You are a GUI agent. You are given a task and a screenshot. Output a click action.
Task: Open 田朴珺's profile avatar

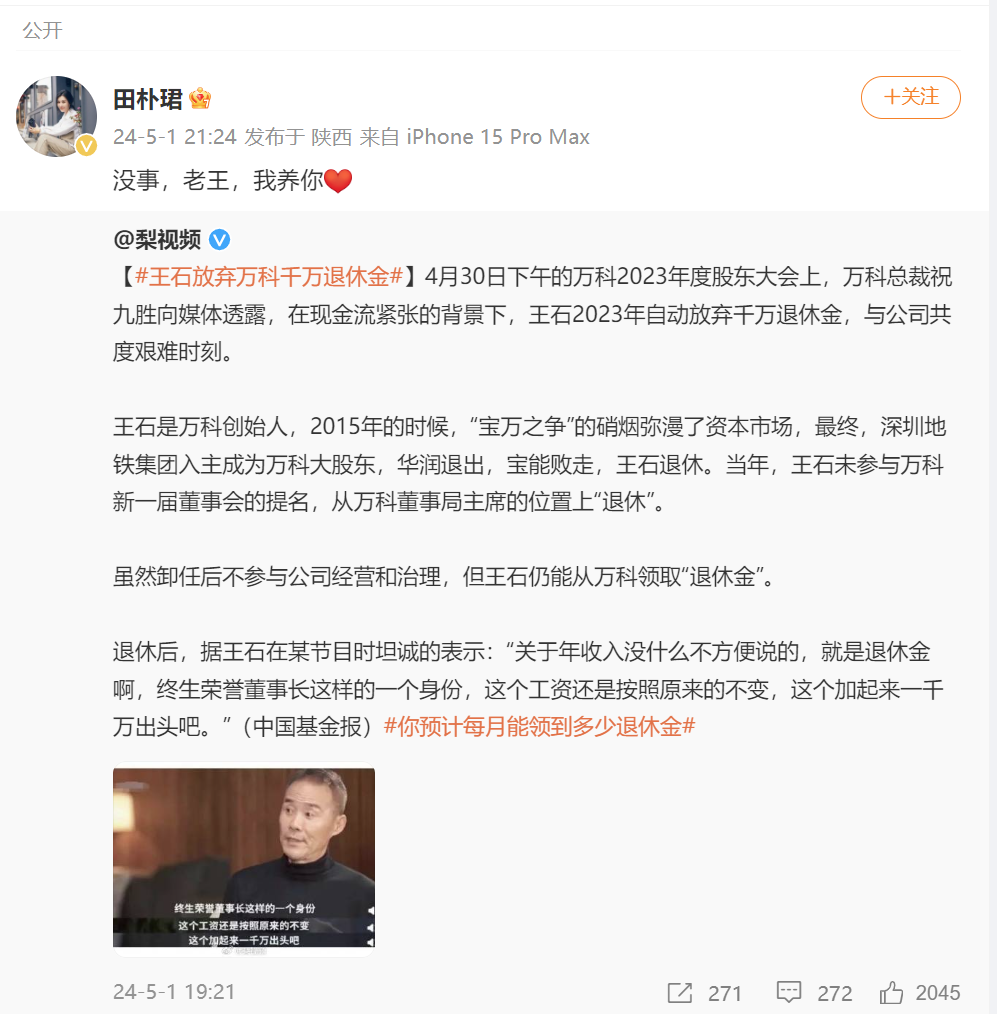click(x=56, y=116)
